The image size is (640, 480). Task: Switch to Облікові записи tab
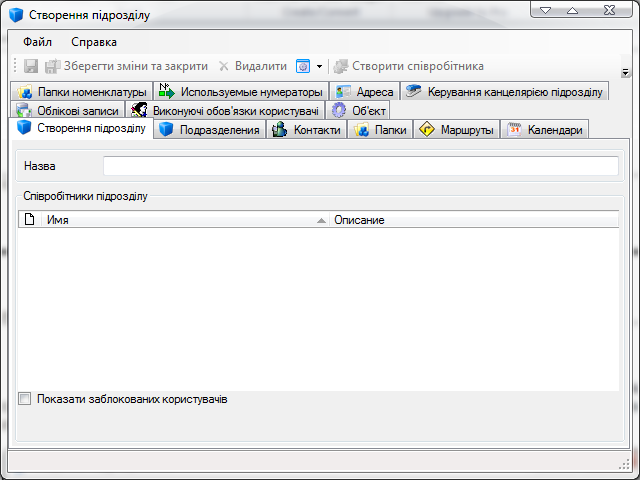[68, 111]
